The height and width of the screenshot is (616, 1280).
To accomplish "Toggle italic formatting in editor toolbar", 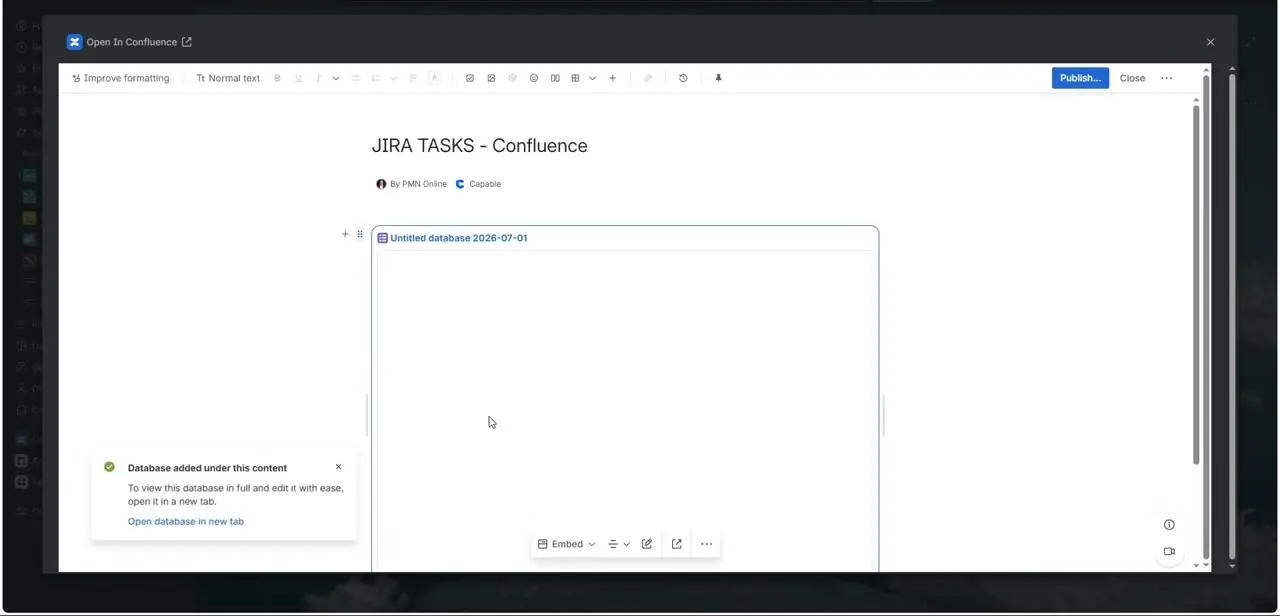I will (x=319, y=78).
